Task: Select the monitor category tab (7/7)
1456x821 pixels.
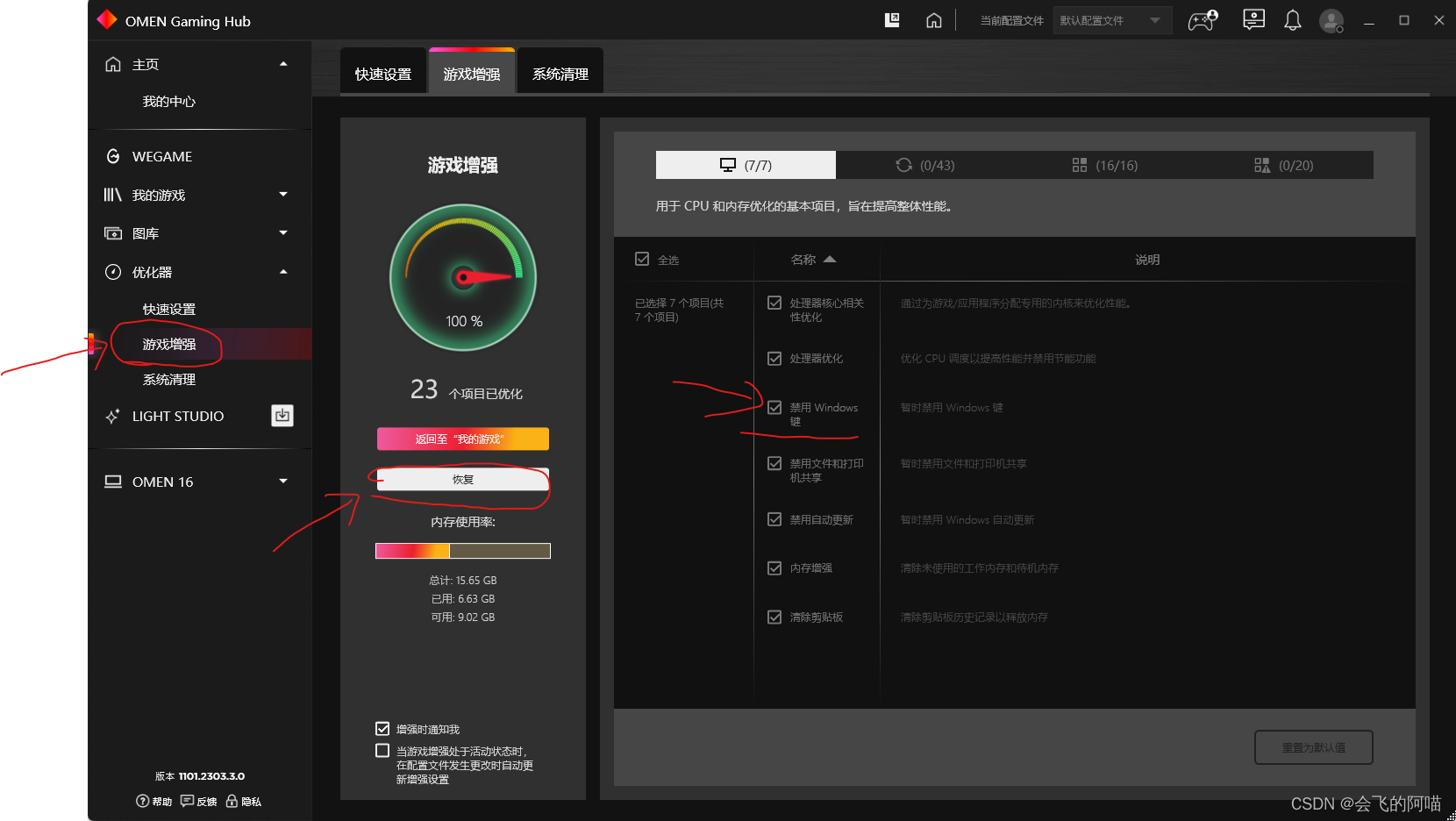Action: point(746,165)
